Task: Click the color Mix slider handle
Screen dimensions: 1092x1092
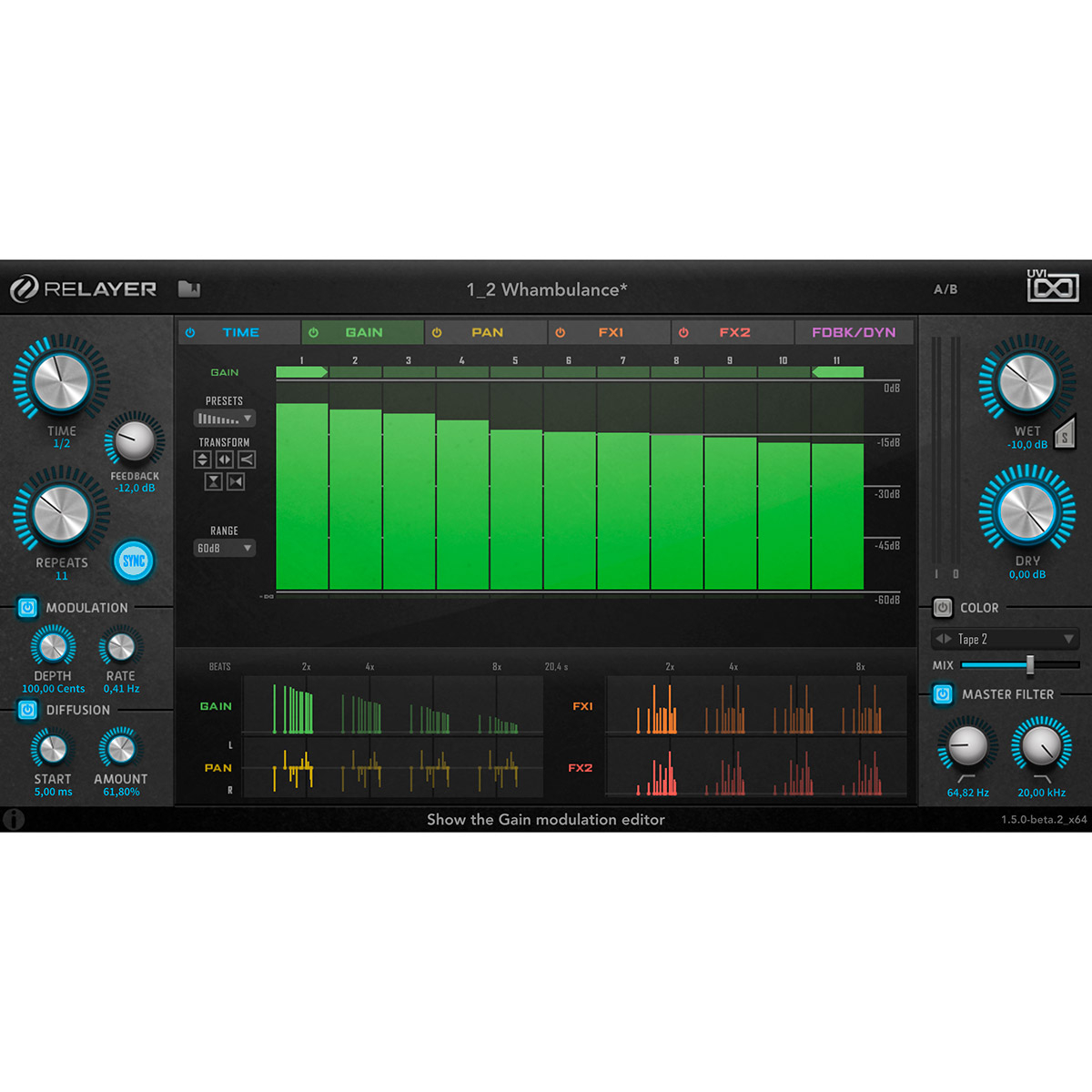Action: click(1030, 665)
